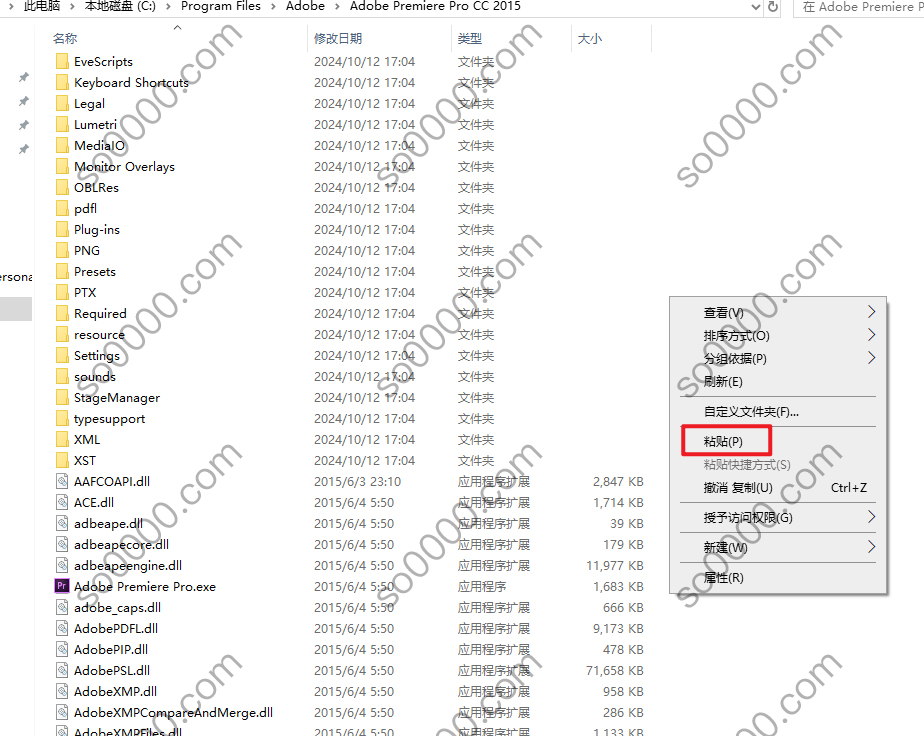The width and height of the screenshot is (924, 736).
Task: Go to 此电脑 in the address path
Action: pyautogui.click(x=42, y=6)
